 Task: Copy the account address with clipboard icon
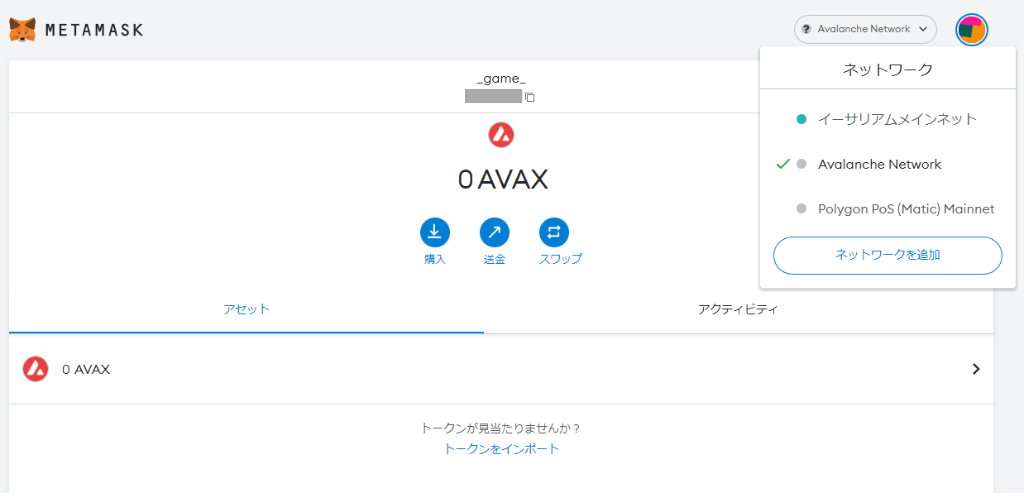pyautogui.click(x=530, y=97)
